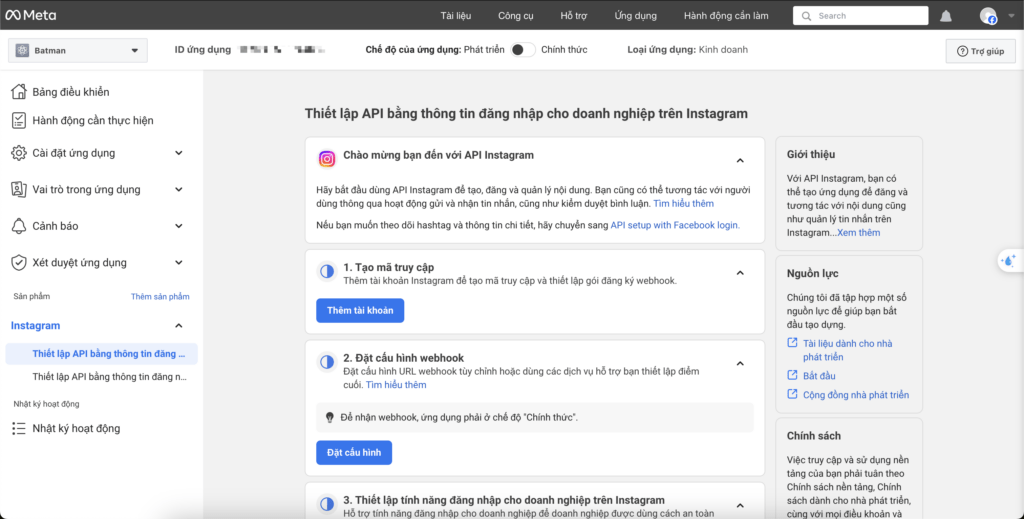Screen dimensions: 1024x519
Task: Click external link icon beside Tài liệu dành cho nhà phát triển
Action: (792, 343)
